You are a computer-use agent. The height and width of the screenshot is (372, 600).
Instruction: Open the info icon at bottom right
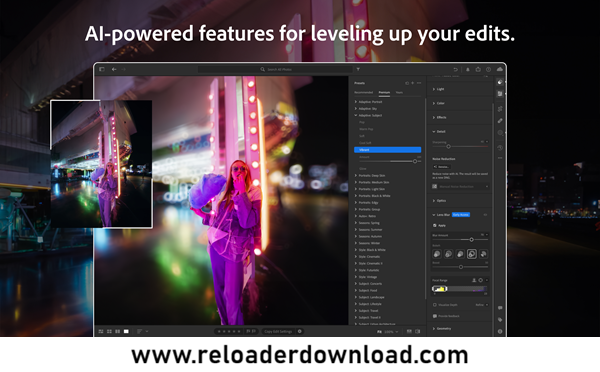coord(500,331)
